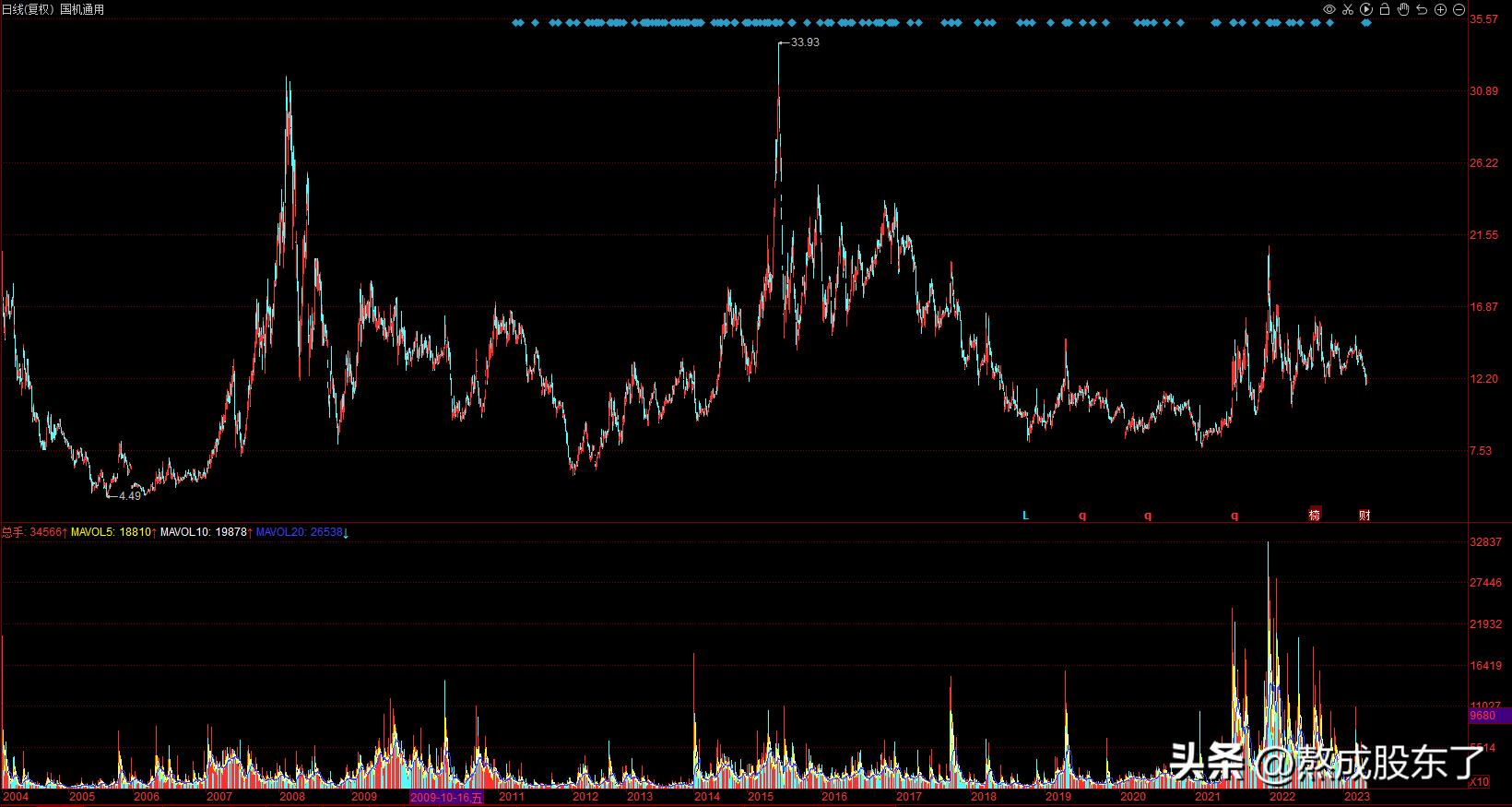
Task: Click the undo back arrow icon
Action: point(1422,9)
